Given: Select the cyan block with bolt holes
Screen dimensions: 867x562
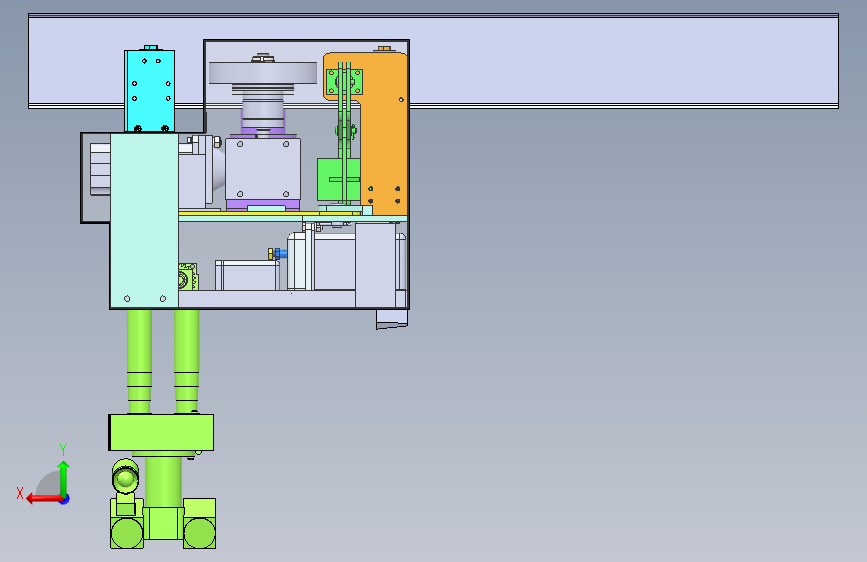Looking at the screenshot, I should pos(150,90).
